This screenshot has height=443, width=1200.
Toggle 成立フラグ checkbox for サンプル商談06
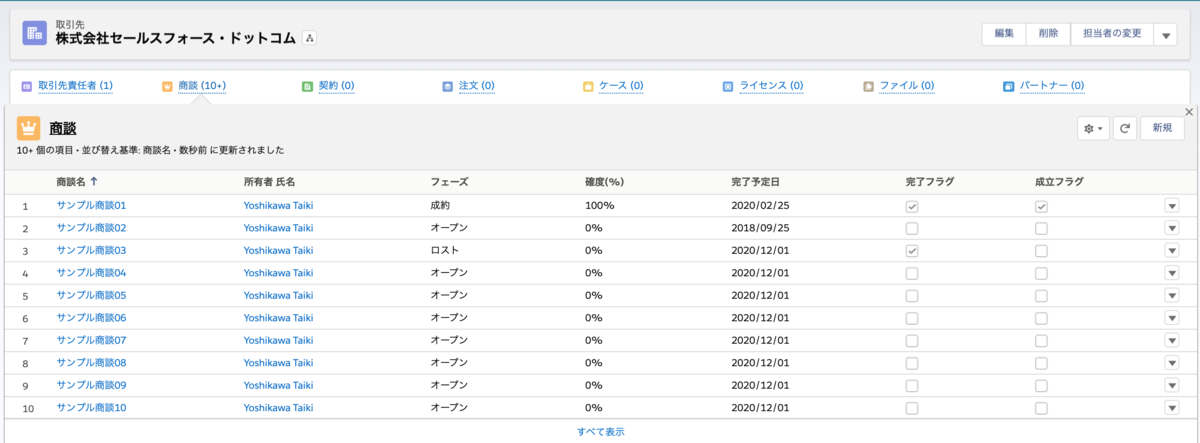1041,318
